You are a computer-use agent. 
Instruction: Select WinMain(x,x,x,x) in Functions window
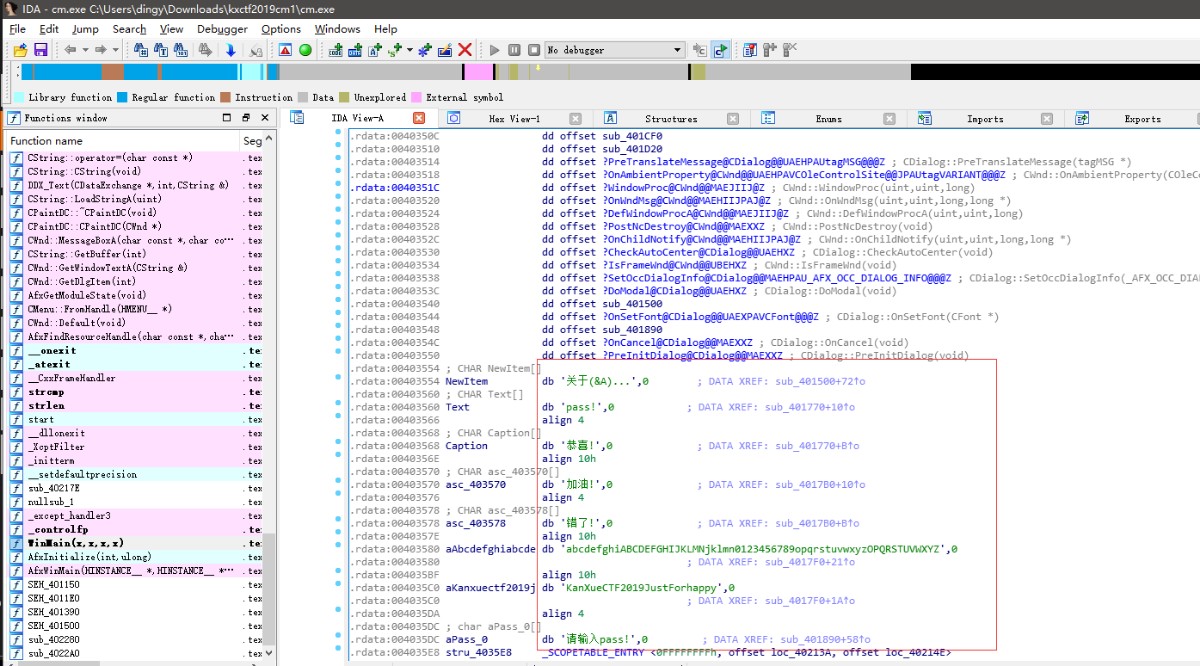[75, 543]
